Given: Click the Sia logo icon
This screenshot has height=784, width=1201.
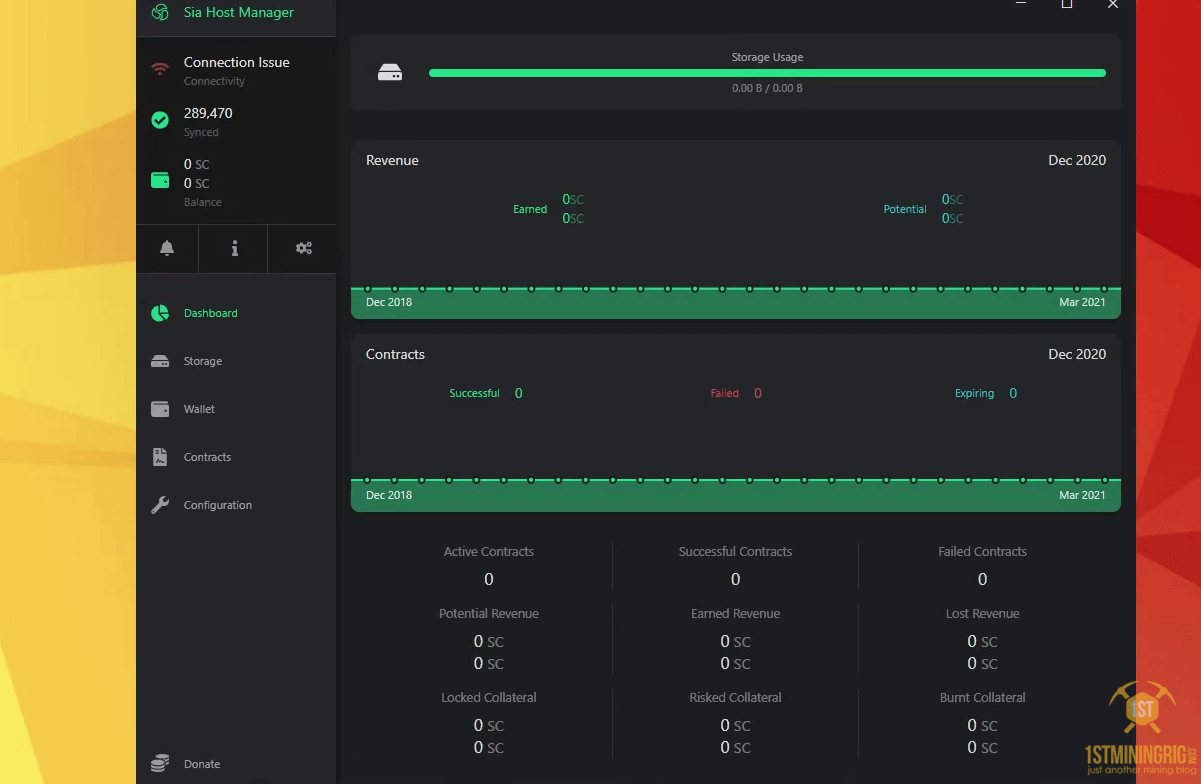Looking at the screenshot, I should (x=160, y=12).
